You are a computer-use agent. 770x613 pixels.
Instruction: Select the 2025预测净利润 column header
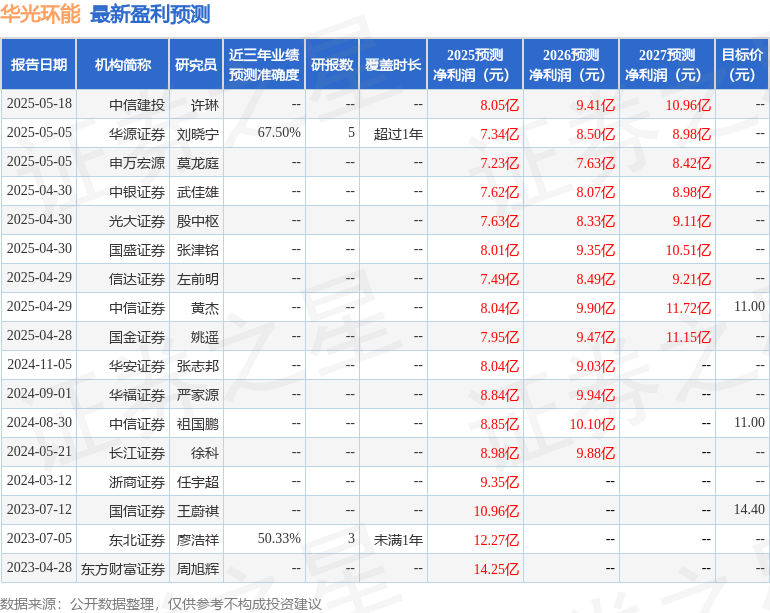point(475,64)
